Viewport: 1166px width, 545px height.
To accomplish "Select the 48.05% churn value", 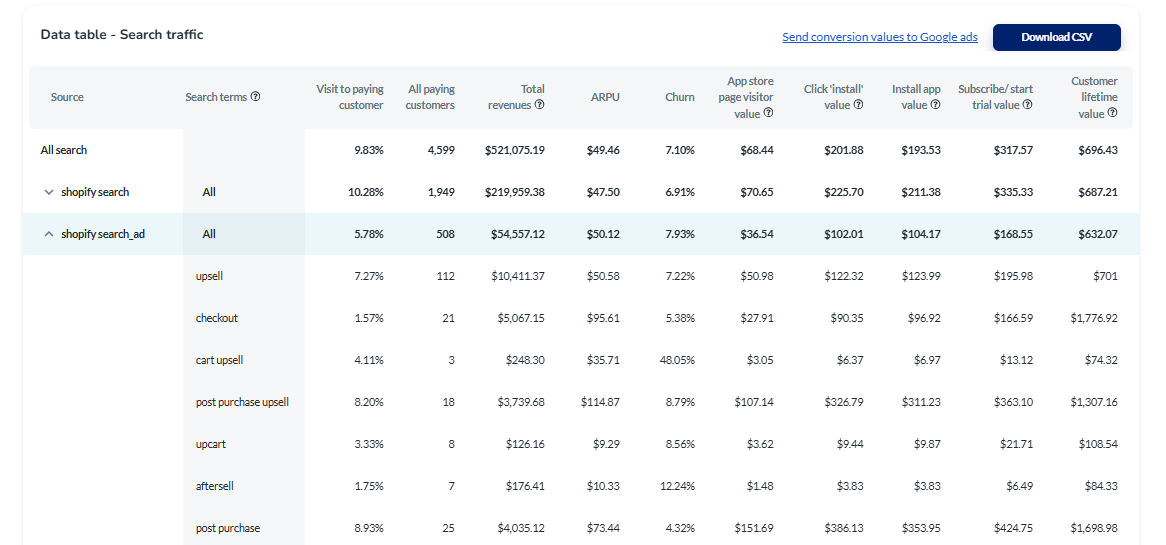I will [677, 360].
